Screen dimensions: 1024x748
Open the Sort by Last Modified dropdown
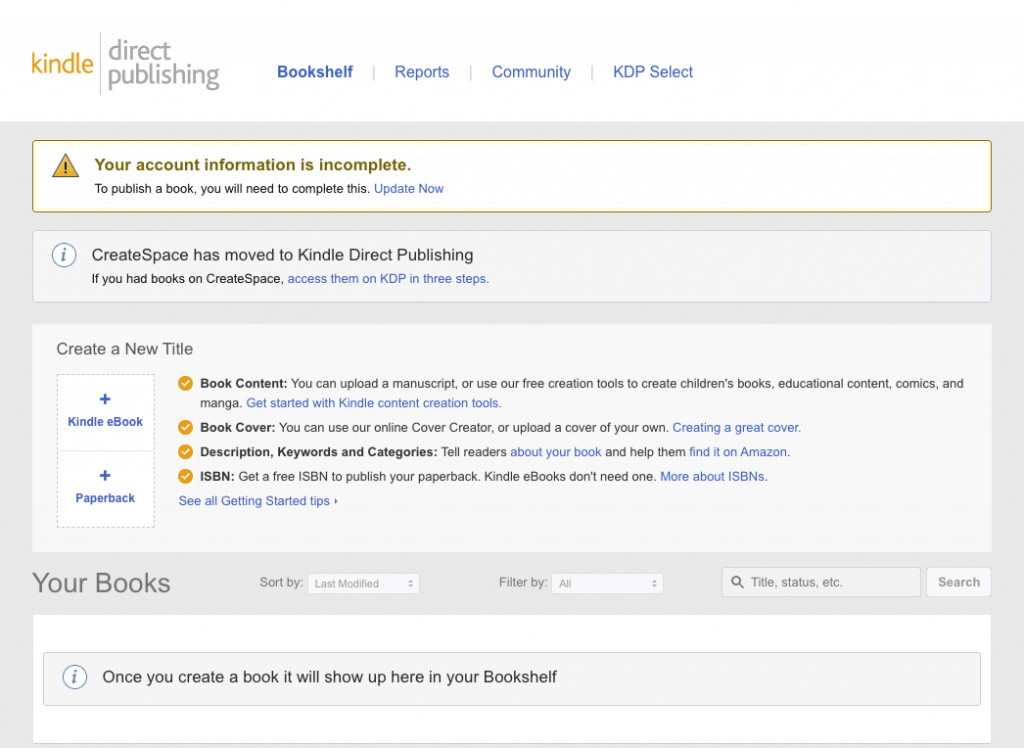[x=363, y=583]
